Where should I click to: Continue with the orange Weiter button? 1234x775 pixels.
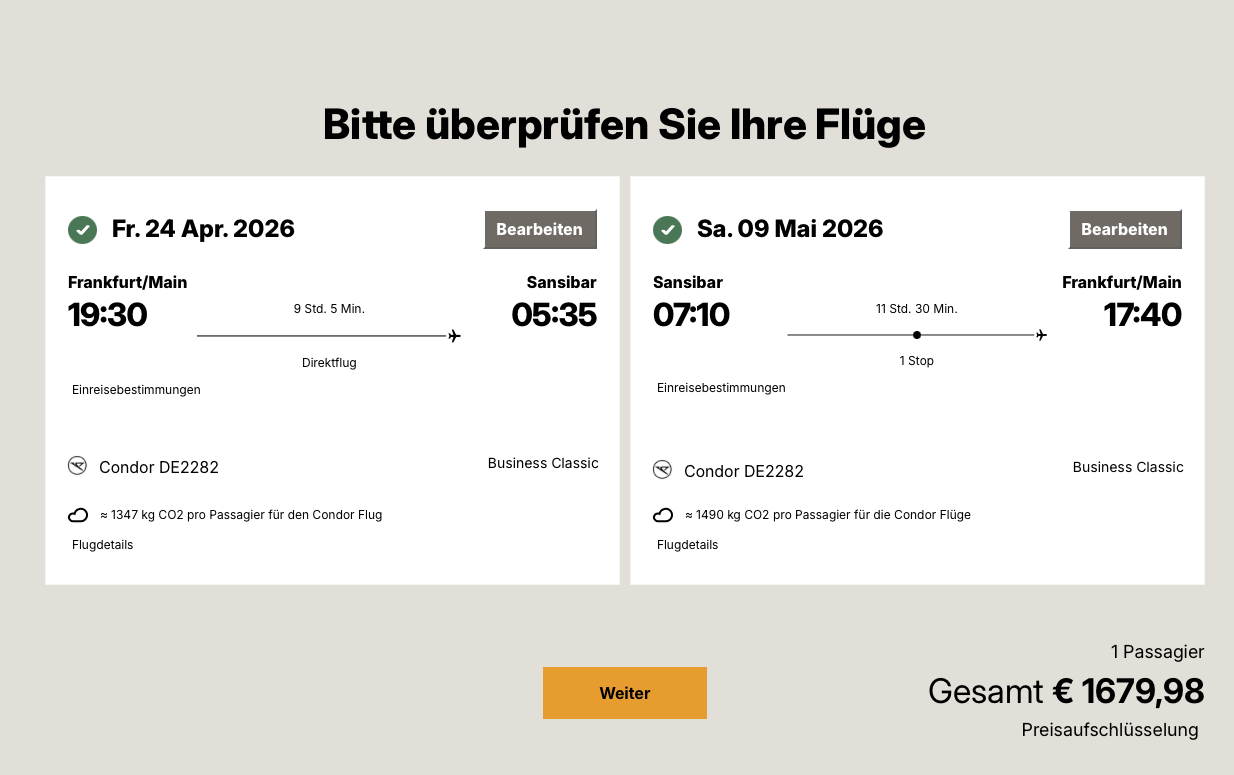click(x=624, y=693)
